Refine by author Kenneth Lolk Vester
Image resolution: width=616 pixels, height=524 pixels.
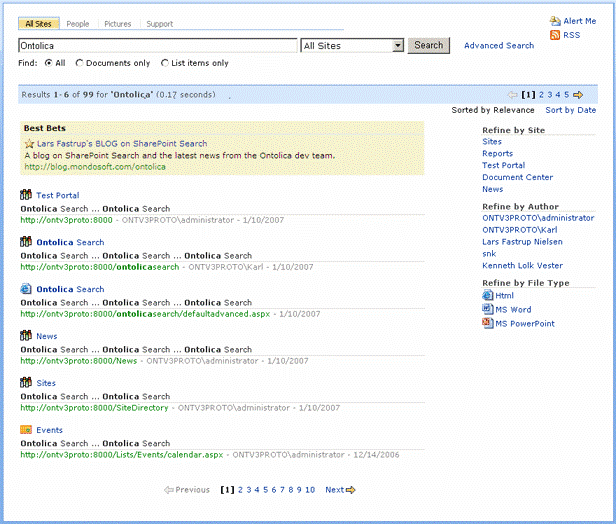tap(522, 266)
